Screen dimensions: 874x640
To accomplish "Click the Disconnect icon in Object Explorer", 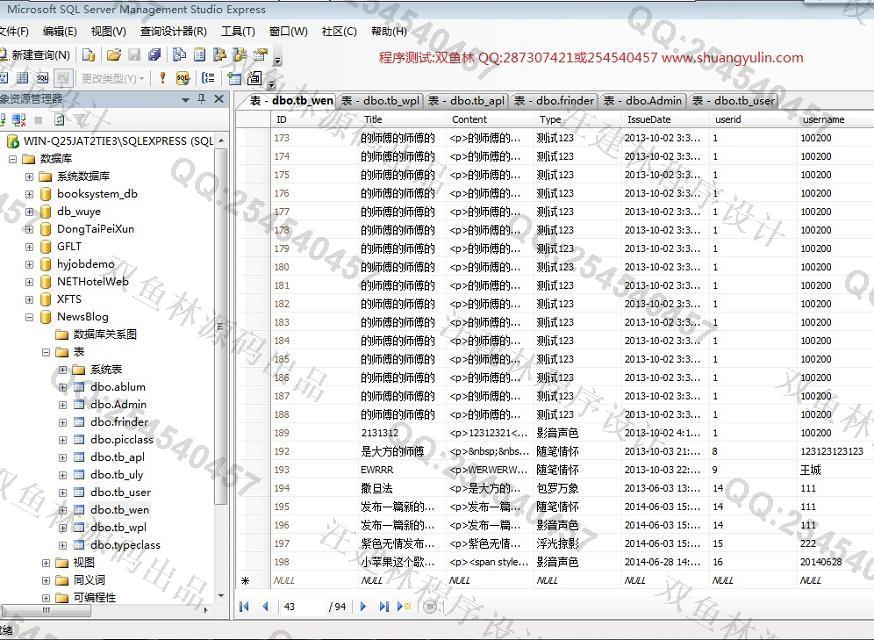I will (x=19, y=119).
